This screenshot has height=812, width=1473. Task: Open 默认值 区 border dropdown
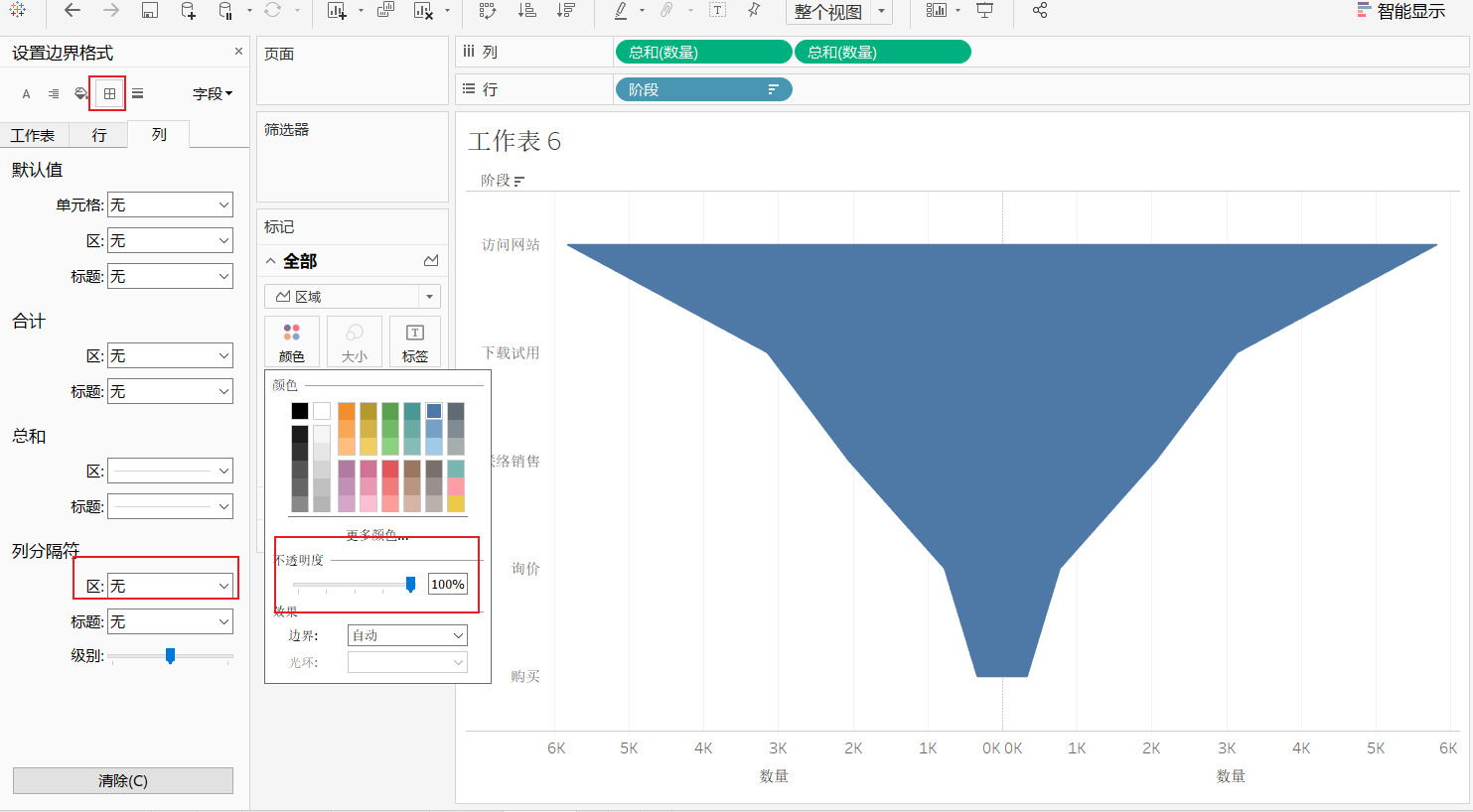[x=170, y=240]
